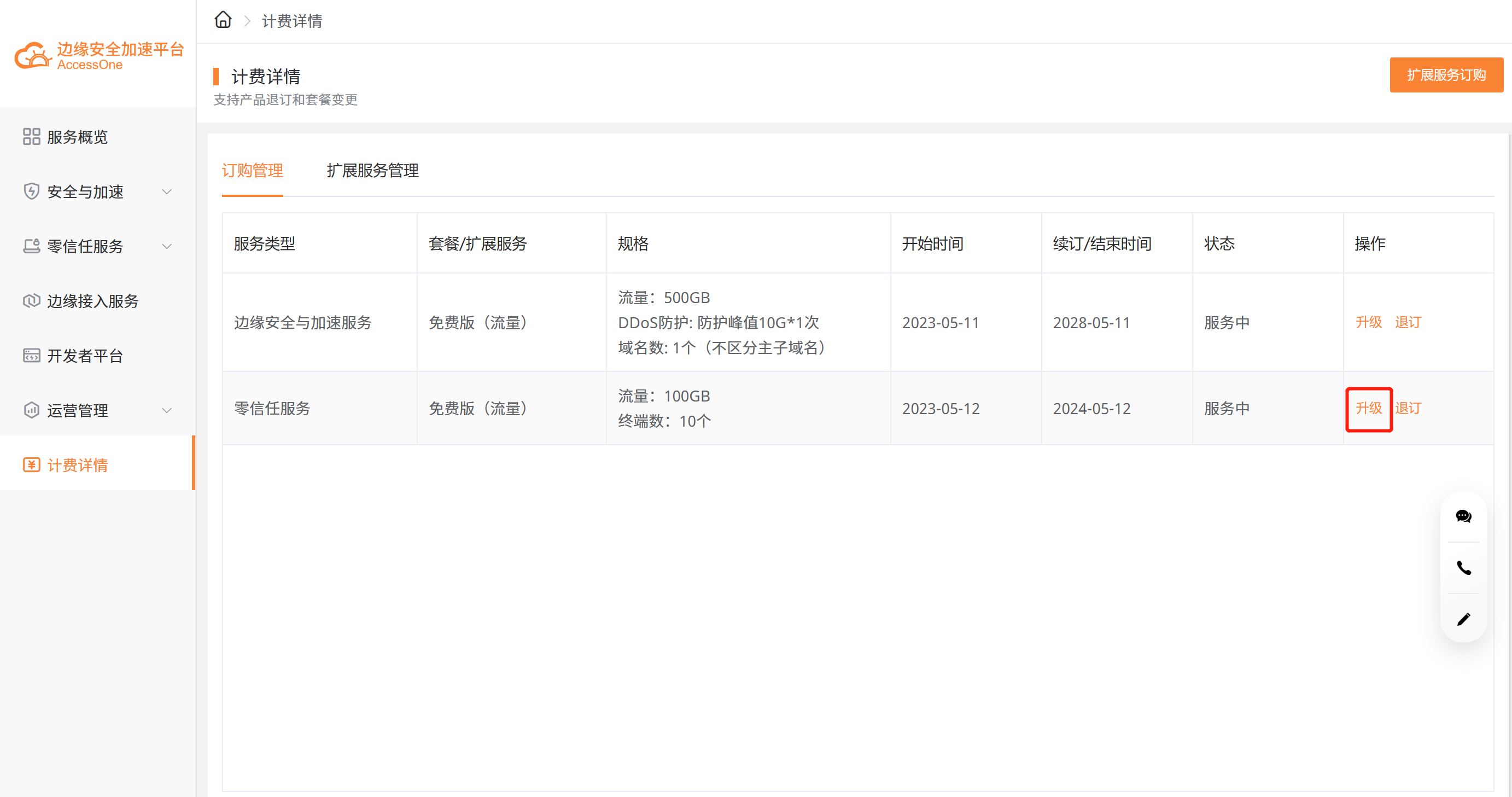This screenshot has height=797, width=1512.
Task: Click the 零信任服务 laptop-lock icon
Action: (x=32, y=246)
